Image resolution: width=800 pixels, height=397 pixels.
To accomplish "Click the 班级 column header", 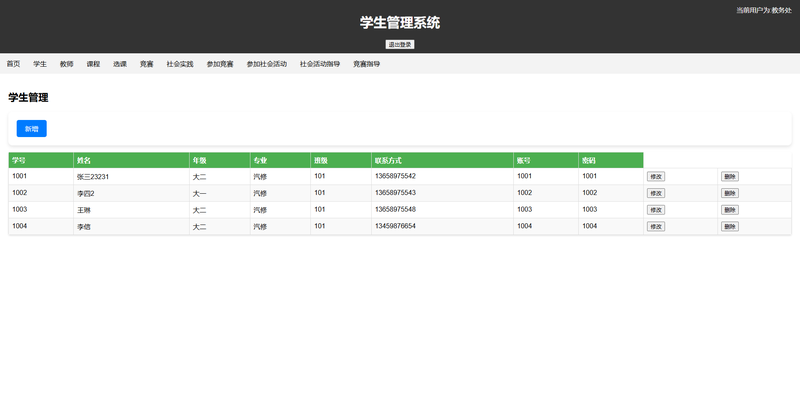I will tap(340, 160).
